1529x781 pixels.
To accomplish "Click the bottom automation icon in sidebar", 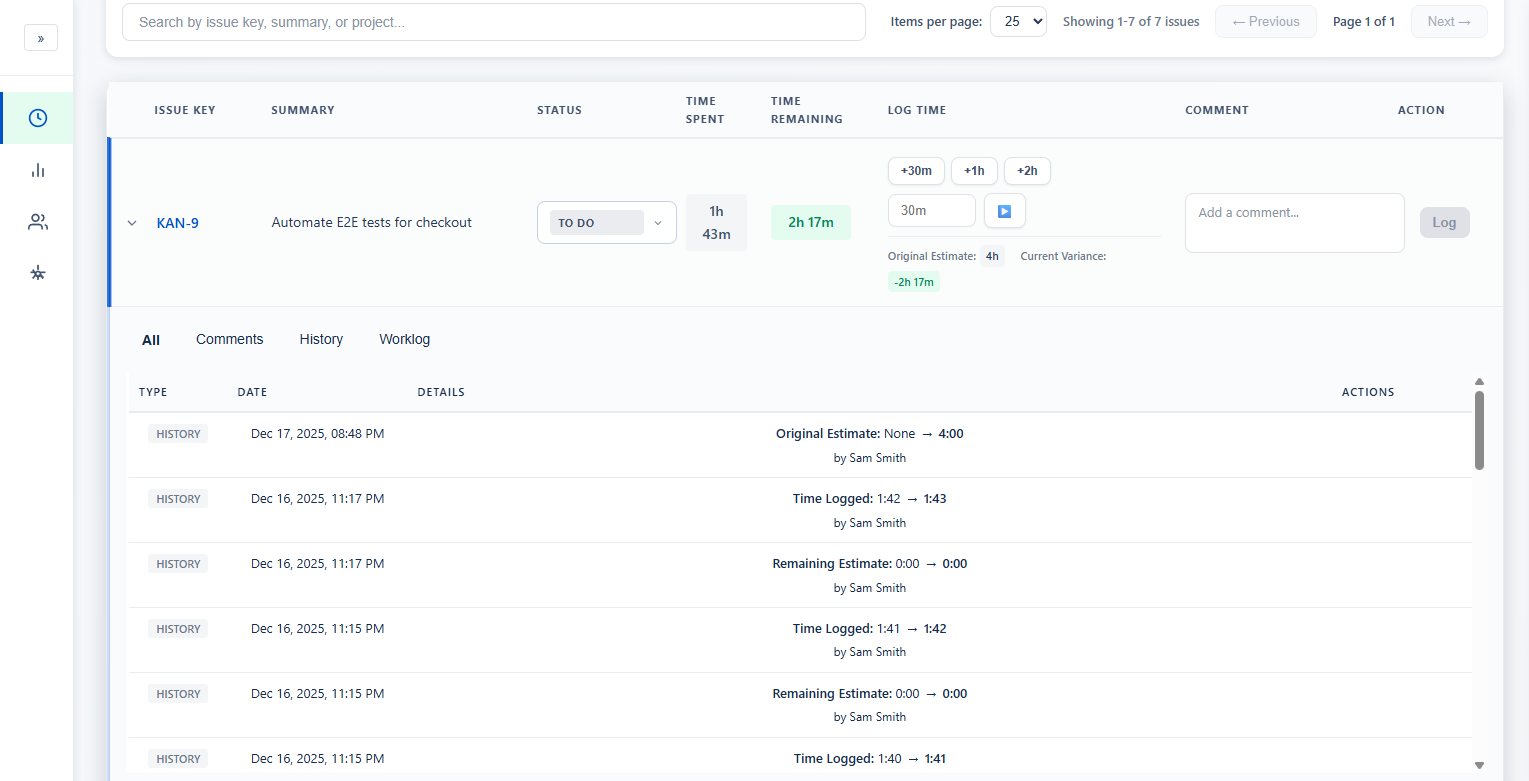I will click(x=37, y=271).
